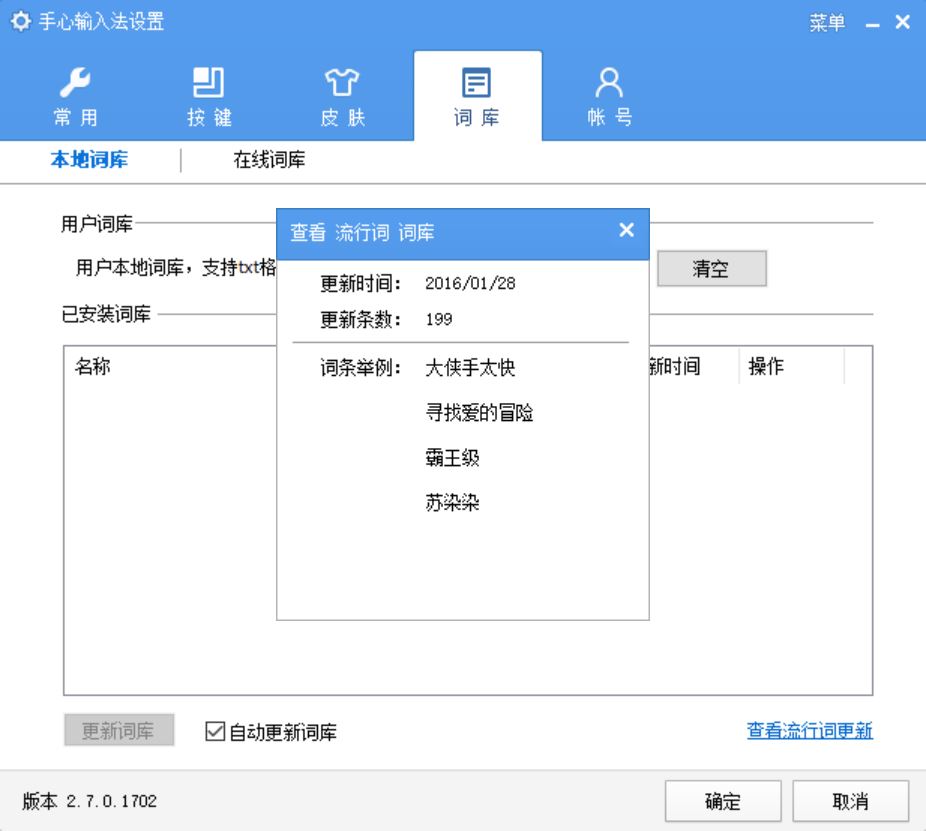Click the 名称 column header
Image resolution: width=926 pixels, height=831 pixels.
(x=93, y=366)
